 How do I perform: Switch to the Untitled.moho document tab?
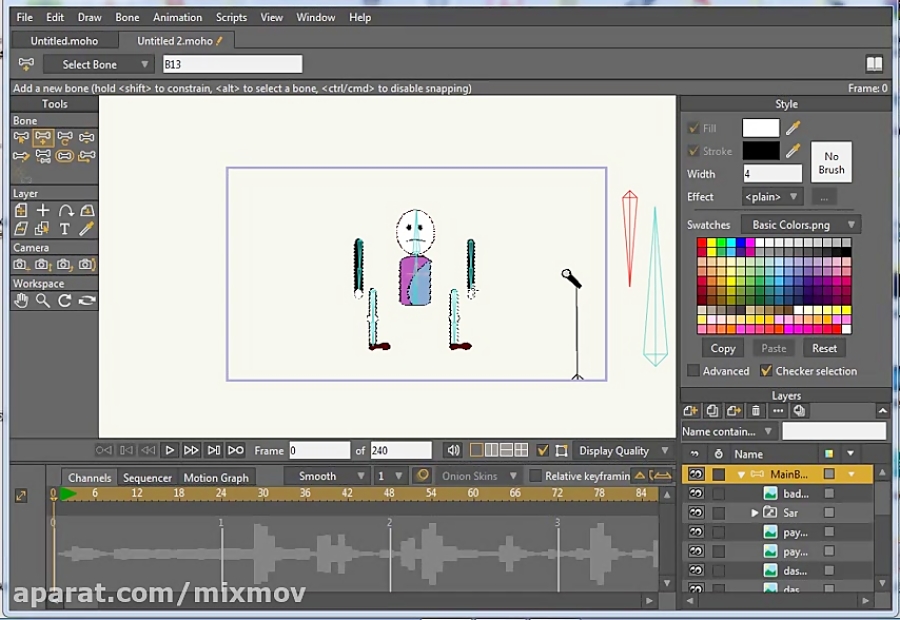click(x=64, y=41)
